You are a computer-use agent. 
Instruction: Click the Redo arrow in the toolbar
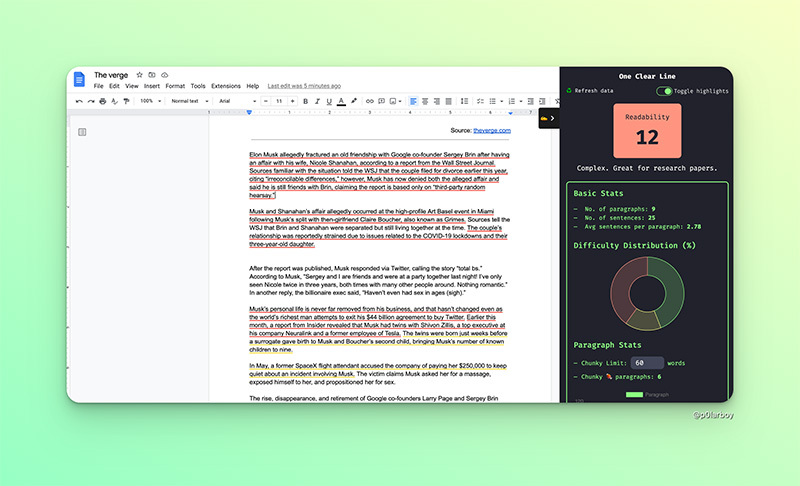pyautogui.click(x=91, y=101)
